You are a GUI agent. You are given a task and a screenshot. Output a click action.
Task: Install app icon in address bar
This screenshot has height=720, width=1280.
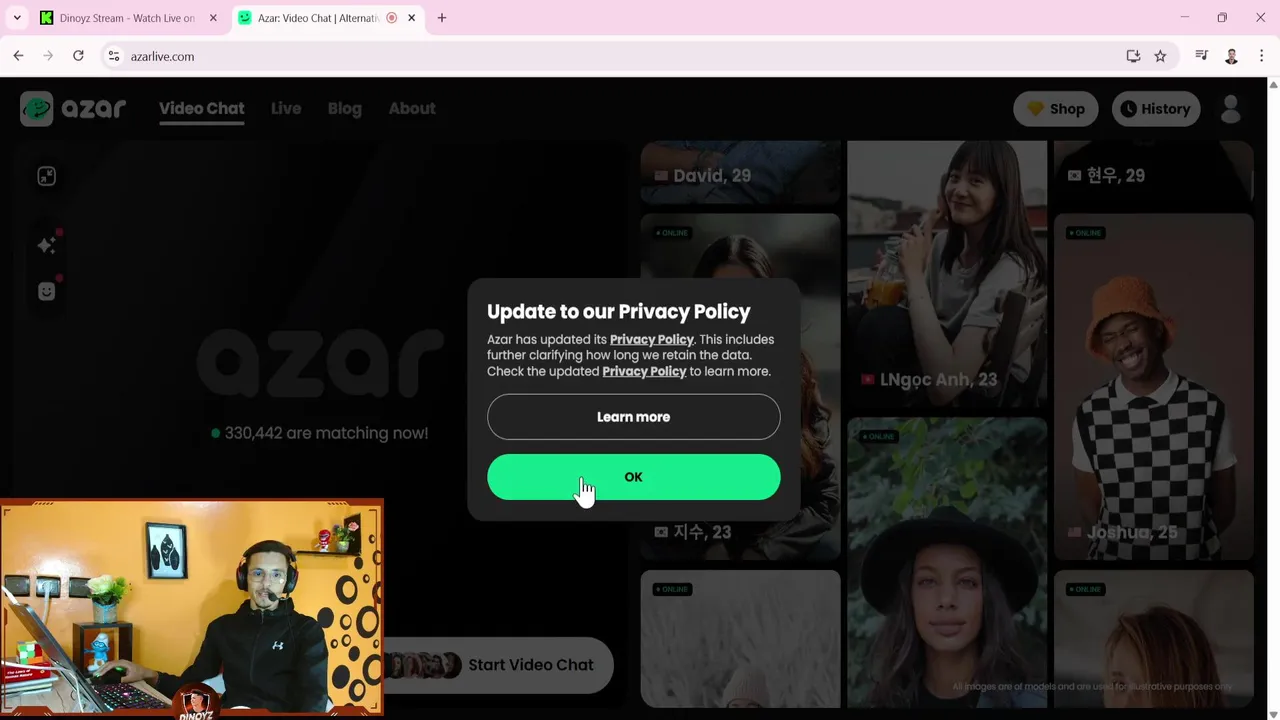pyautogui.click(x=1133, y=56)
